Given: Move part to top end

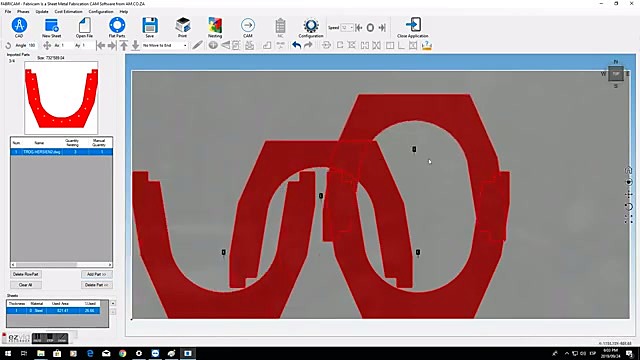Looking at the screenshot, I should [124, 45].
